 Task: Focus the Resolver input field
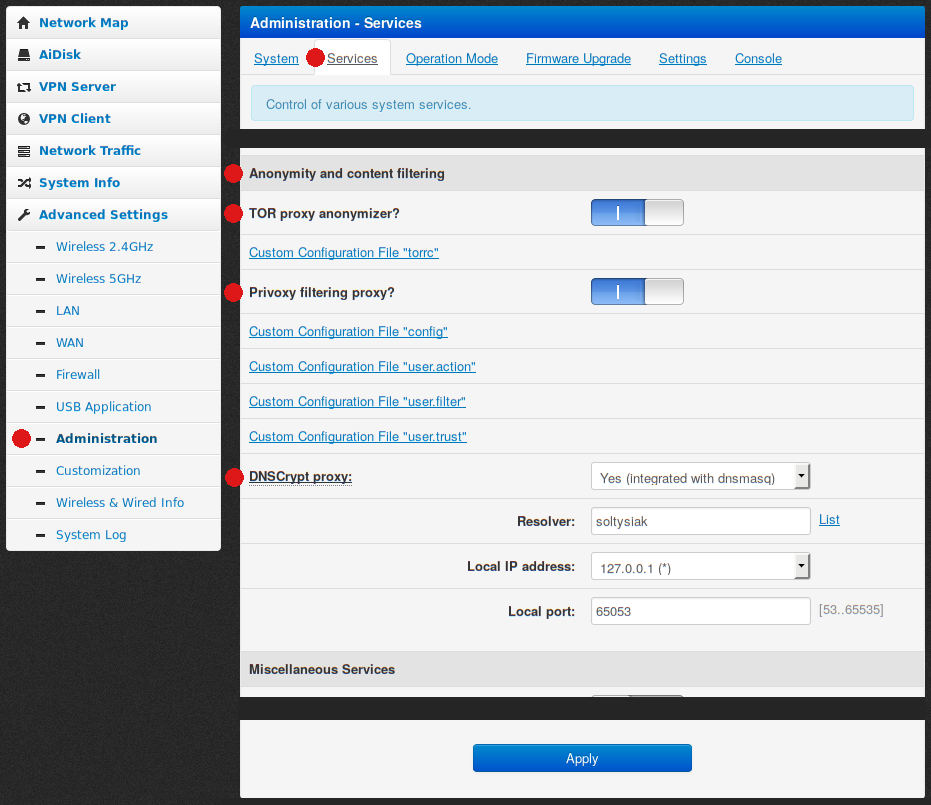[701, 521]
